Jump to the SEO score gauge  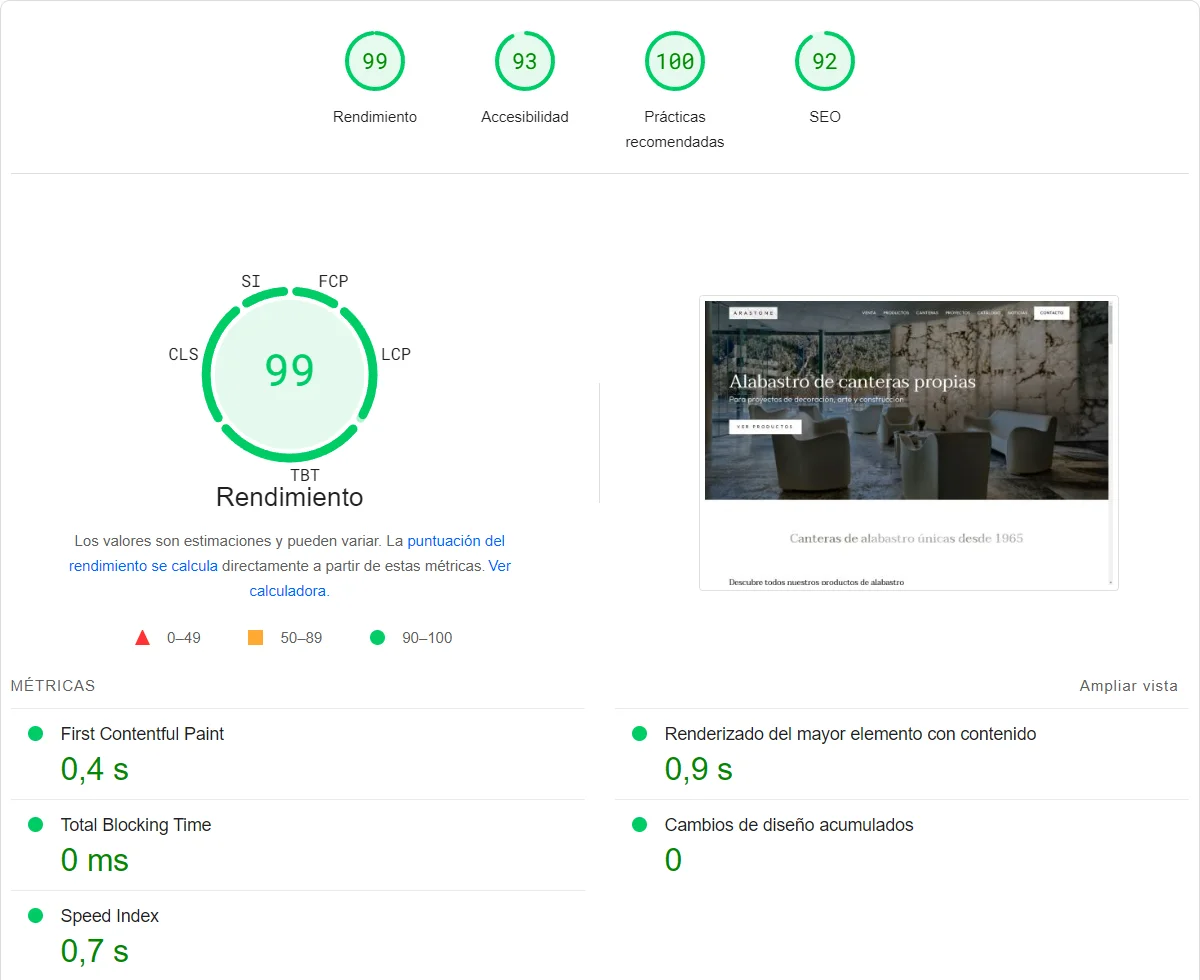click(825, 62)
